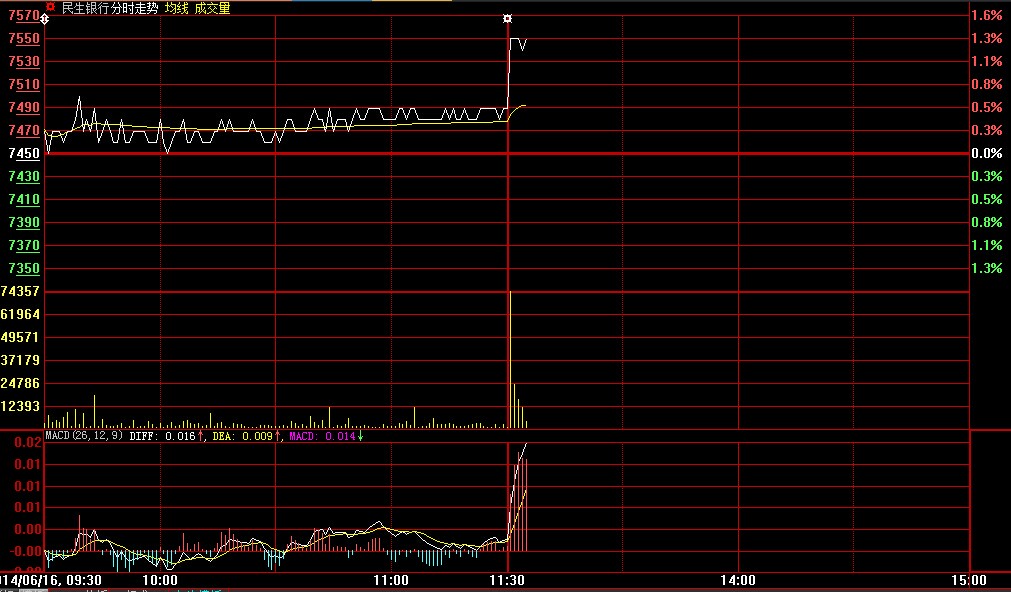Screen dimensions: 1011x592
Task: Click the magenta MACD: 0.014 label
Action: coord(321,436)
